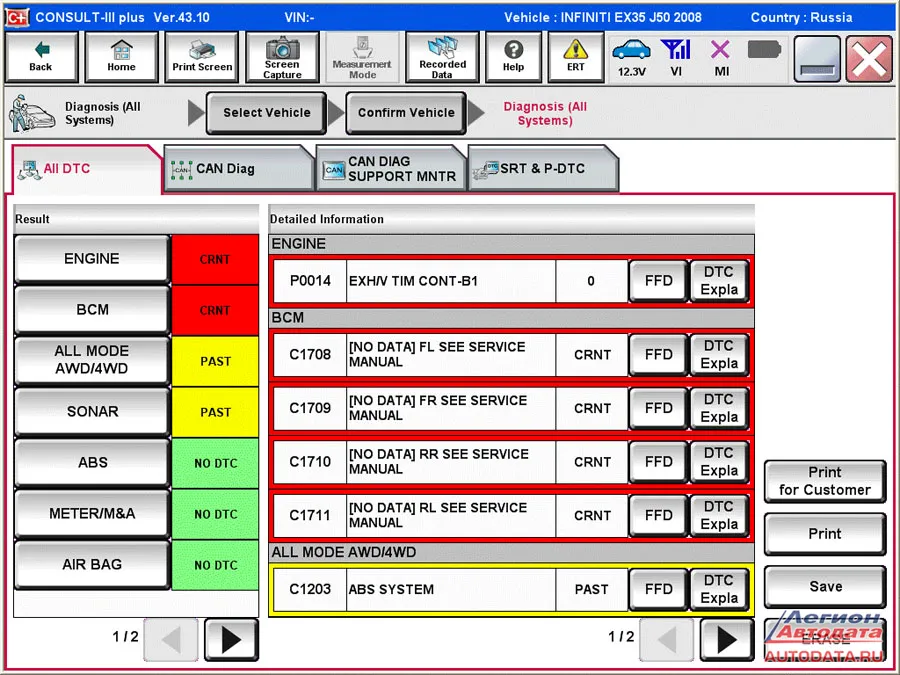The width and height of the screenshot is (900, 675).
Task: Open DTC Expla for P0014
Action: [x=719, y=281]
